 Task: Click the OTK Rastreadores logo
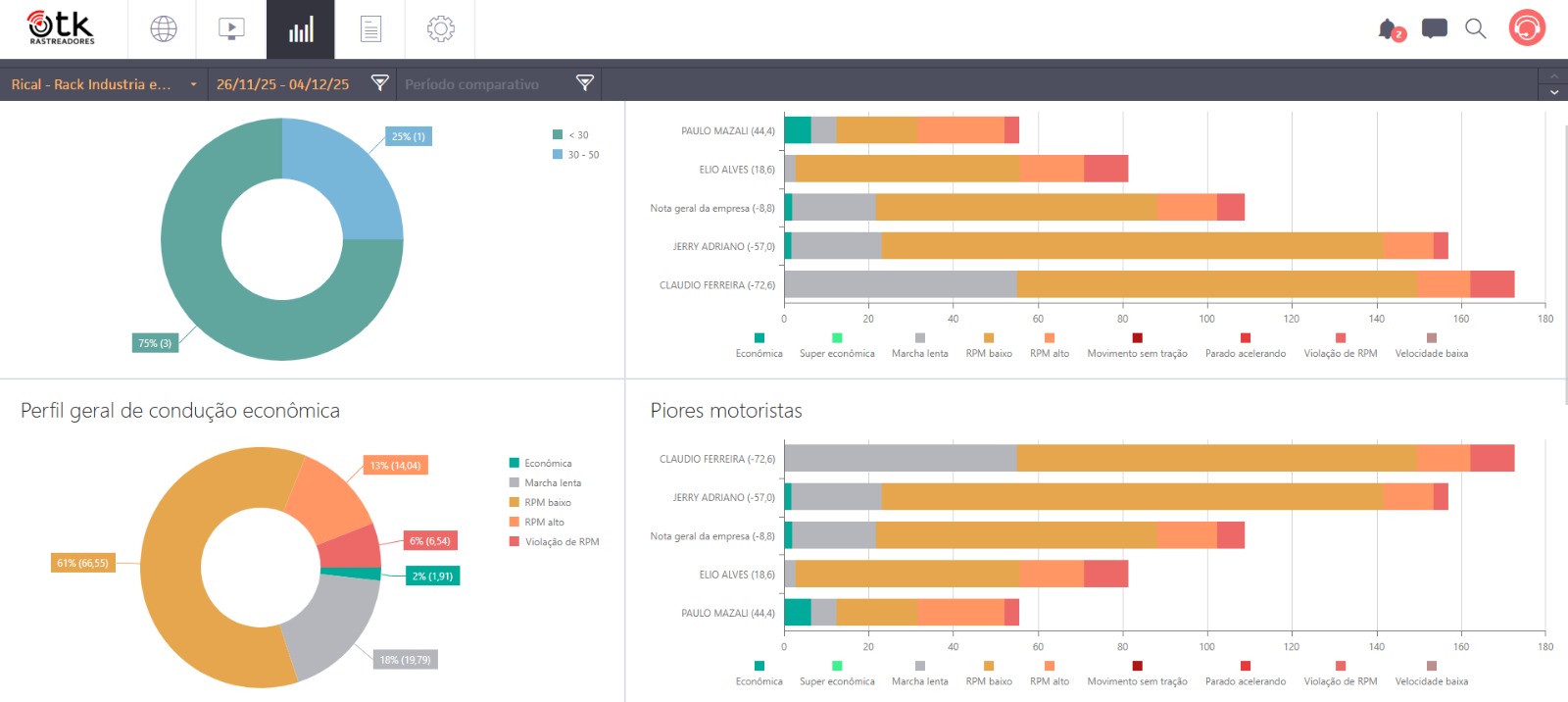tap(61, 28)
